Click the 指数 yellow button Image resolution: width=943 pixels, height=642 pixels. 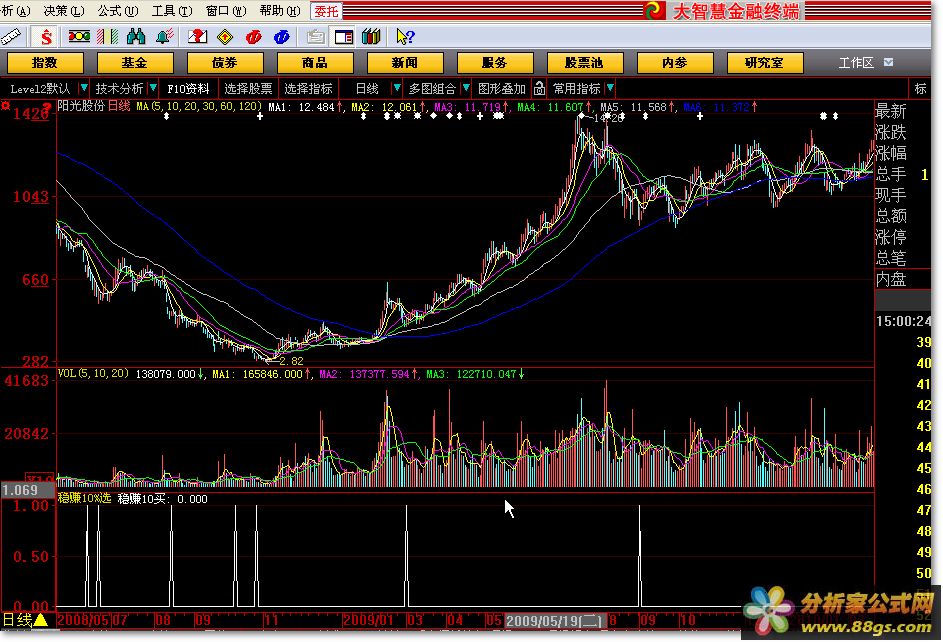pyautogui.click(x=45, y=63)
